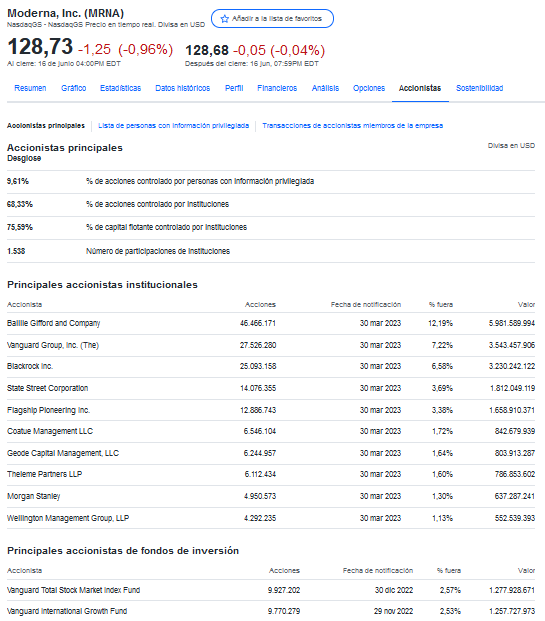The width and height of the screenshot is (545, 621).
Task: Click the main price 128,73
Action: point(40,46)
